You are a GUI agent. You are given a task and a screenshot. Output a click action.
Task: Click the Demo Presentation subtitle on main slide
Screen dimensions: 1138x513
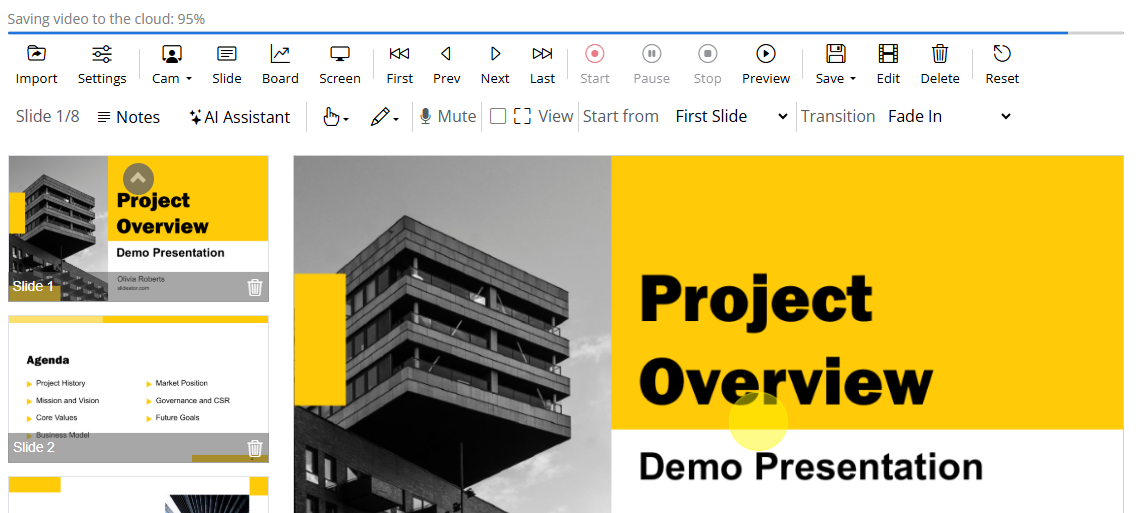(811, 466)
